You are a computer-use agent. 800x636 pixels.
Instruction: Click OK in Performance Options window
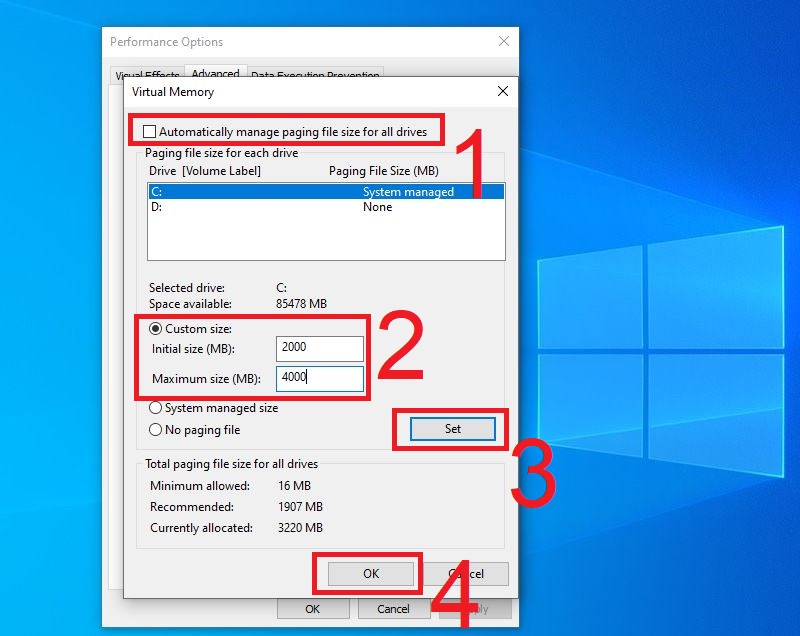point(312,609)
